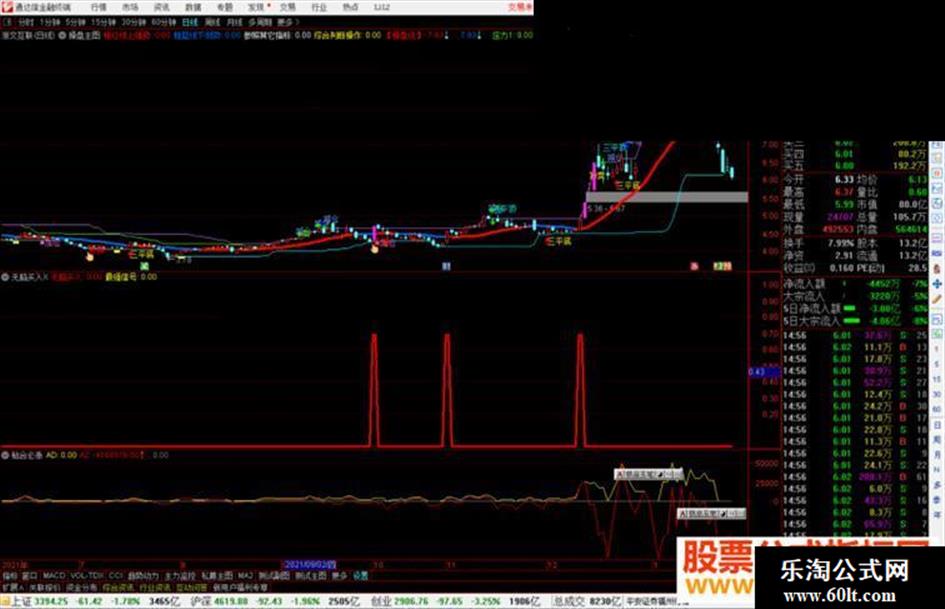Click the gear icon beside 仙台仑巷 indicator
This screenshot has height=609, width=945.
(x=5, y=455)
